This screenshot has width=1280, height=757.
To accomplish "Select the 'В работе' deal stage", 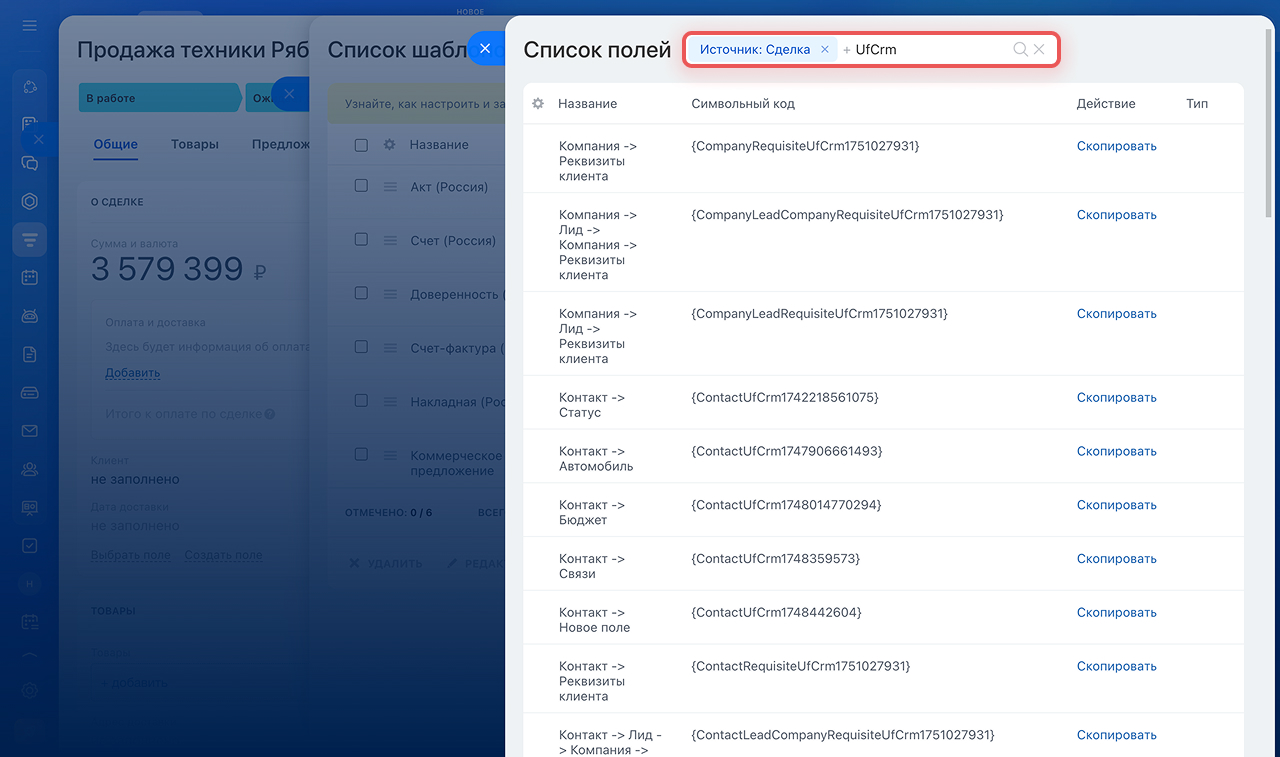I will coord(160,98).
